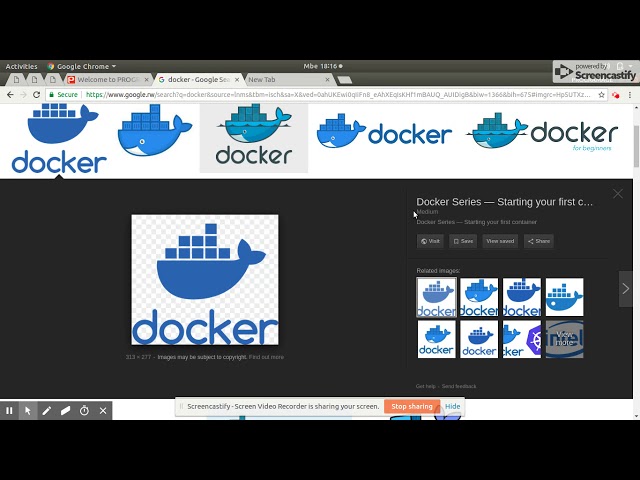Click the Screencastify timer icon
The width and height of the screenshot is (640, 480).
tap(84, 411)
